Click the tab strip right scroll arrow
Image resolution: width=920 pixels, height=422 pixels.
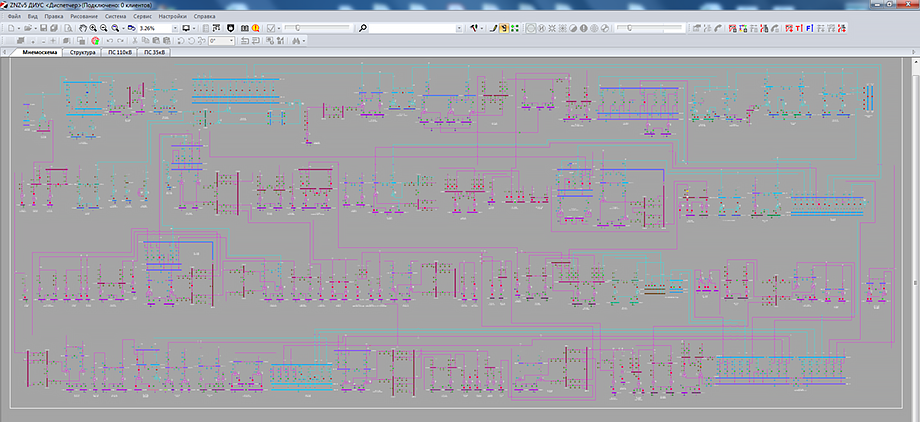tap(915, 52)
